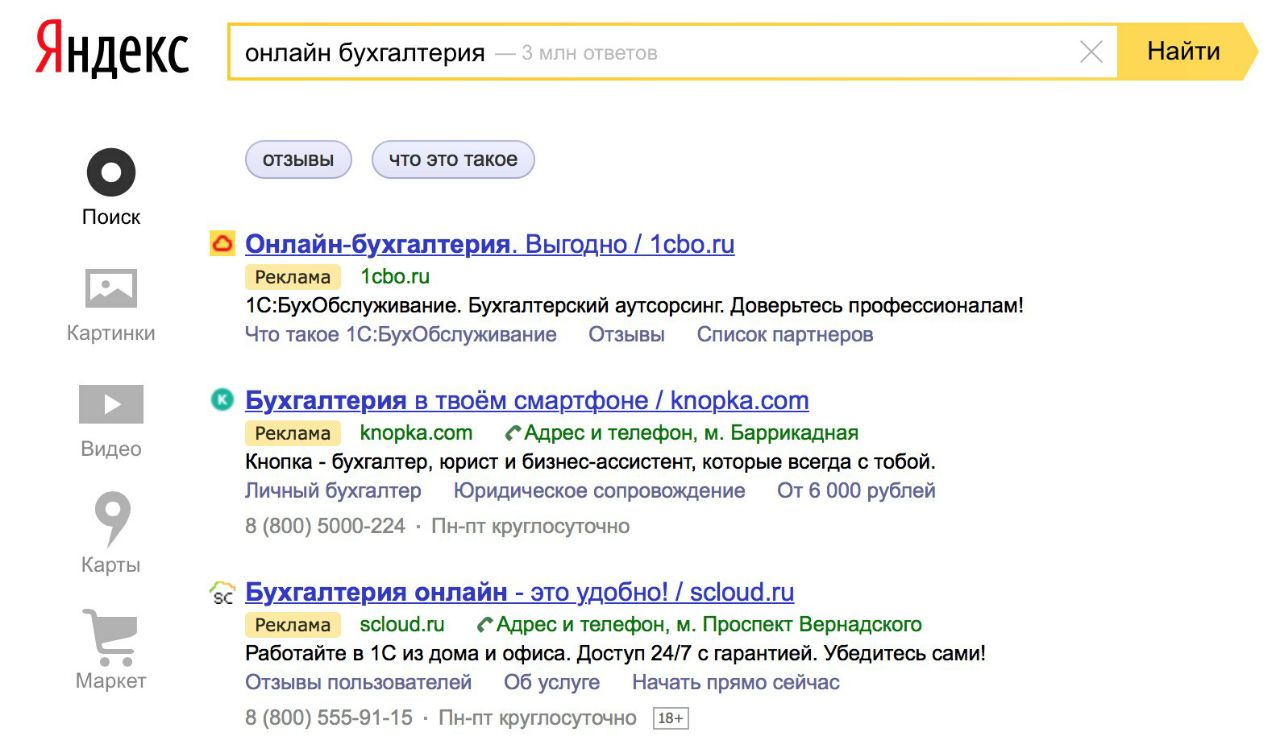Open Отзывы пользователей sitelink

pyautogui.click(x=358, y=683)
